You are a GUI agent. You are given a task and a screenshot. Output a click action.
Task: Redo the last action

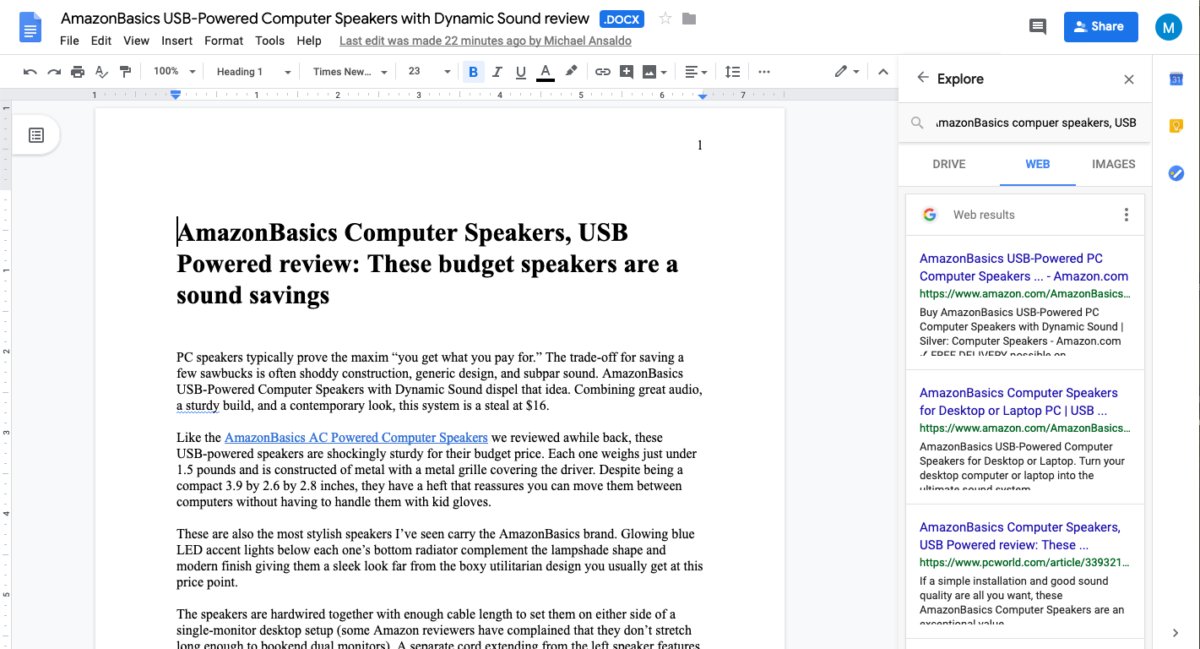(x=54, y=72)
